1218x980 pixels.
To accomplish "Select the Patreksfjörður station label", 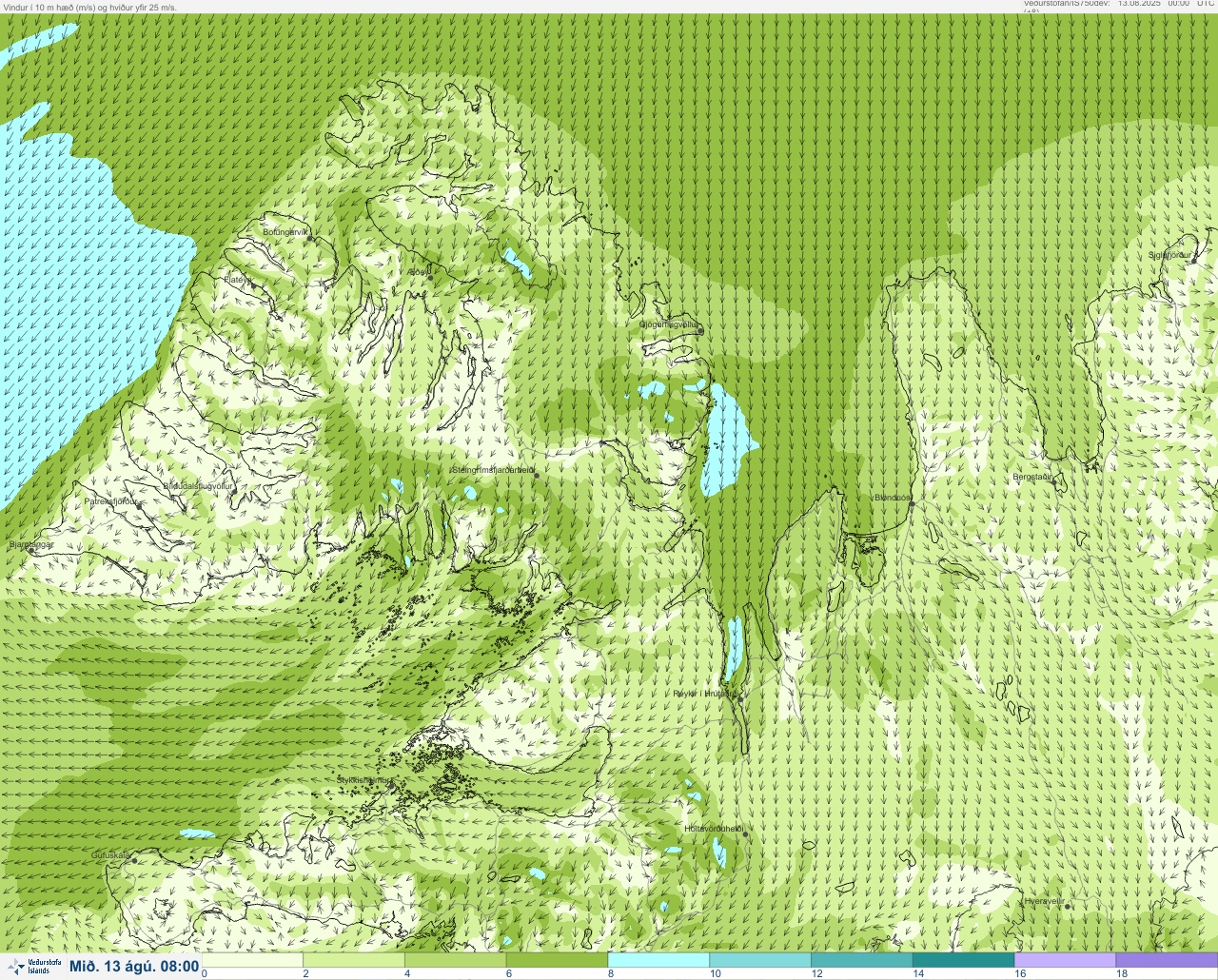I will (x=111, y=500).
